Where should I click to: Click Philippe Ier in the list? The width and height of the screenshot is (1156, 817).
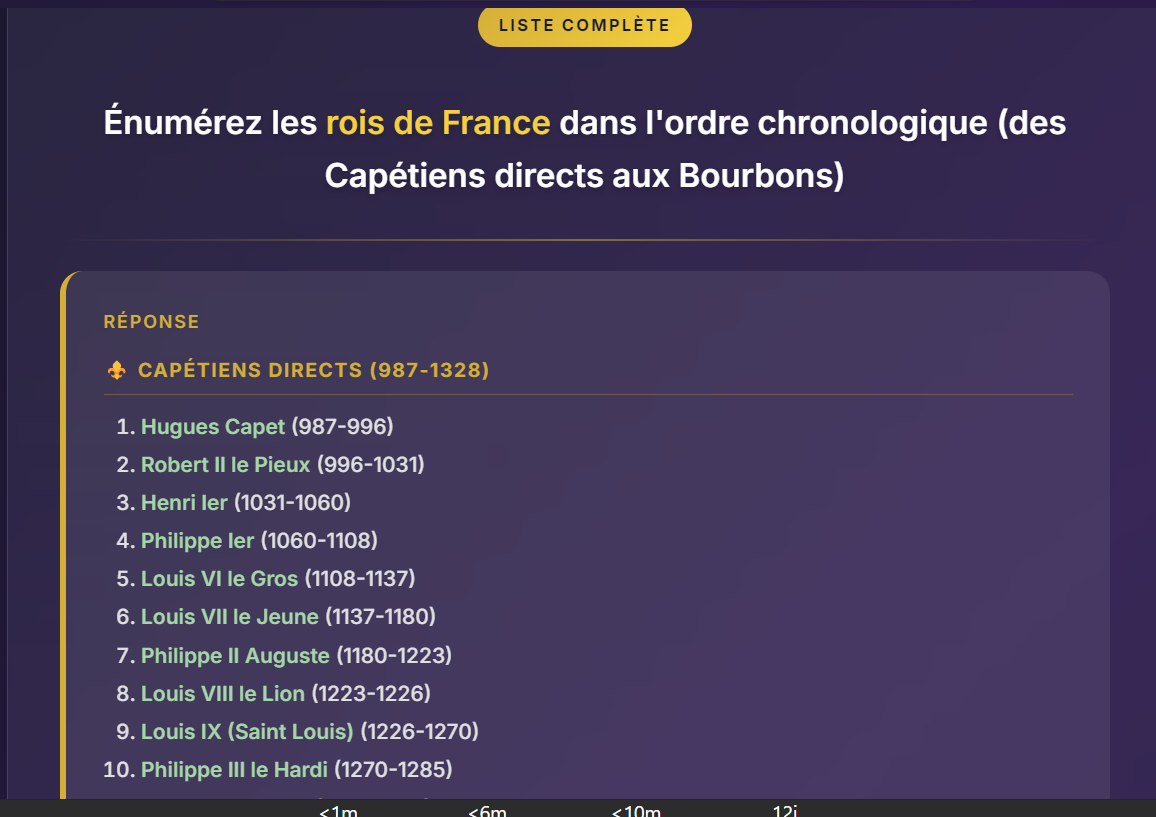point(198,541)
